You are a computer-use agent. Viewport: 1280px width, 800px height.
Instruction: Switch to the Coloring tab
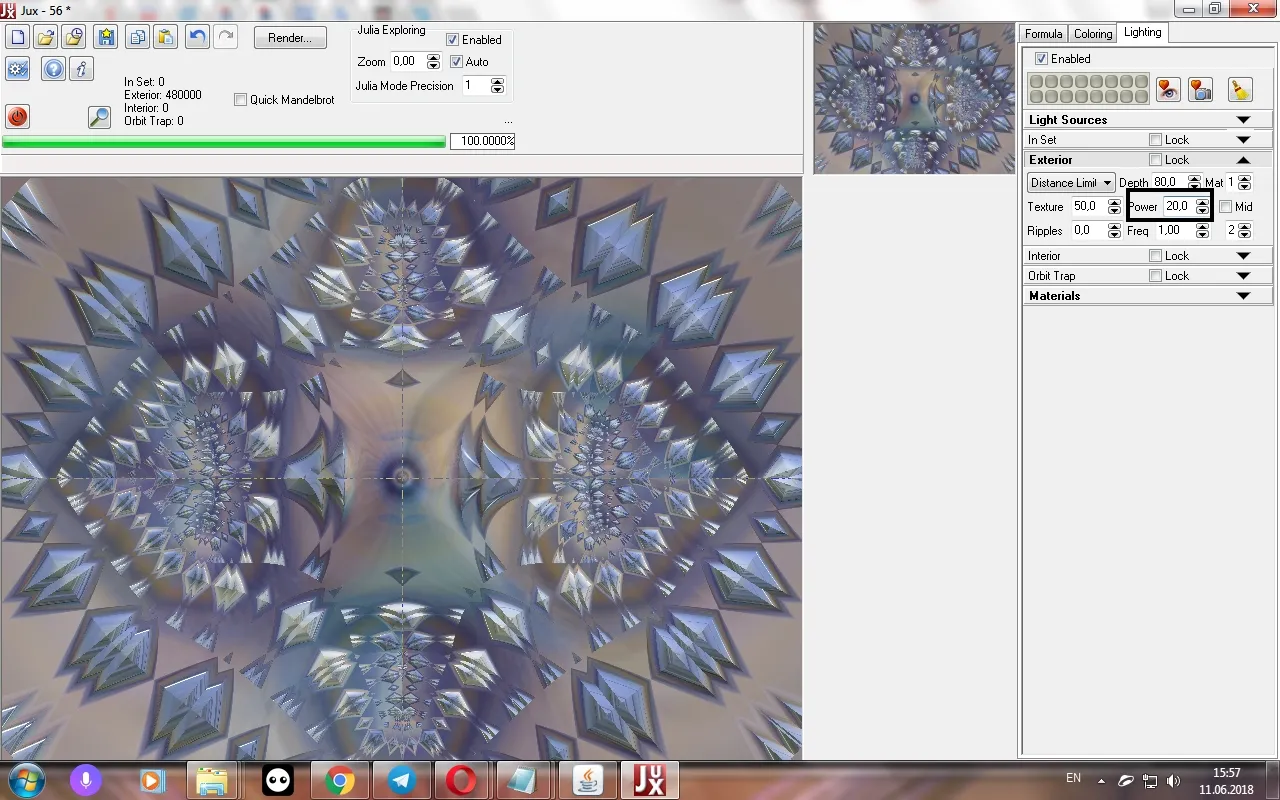point(1093,34)
